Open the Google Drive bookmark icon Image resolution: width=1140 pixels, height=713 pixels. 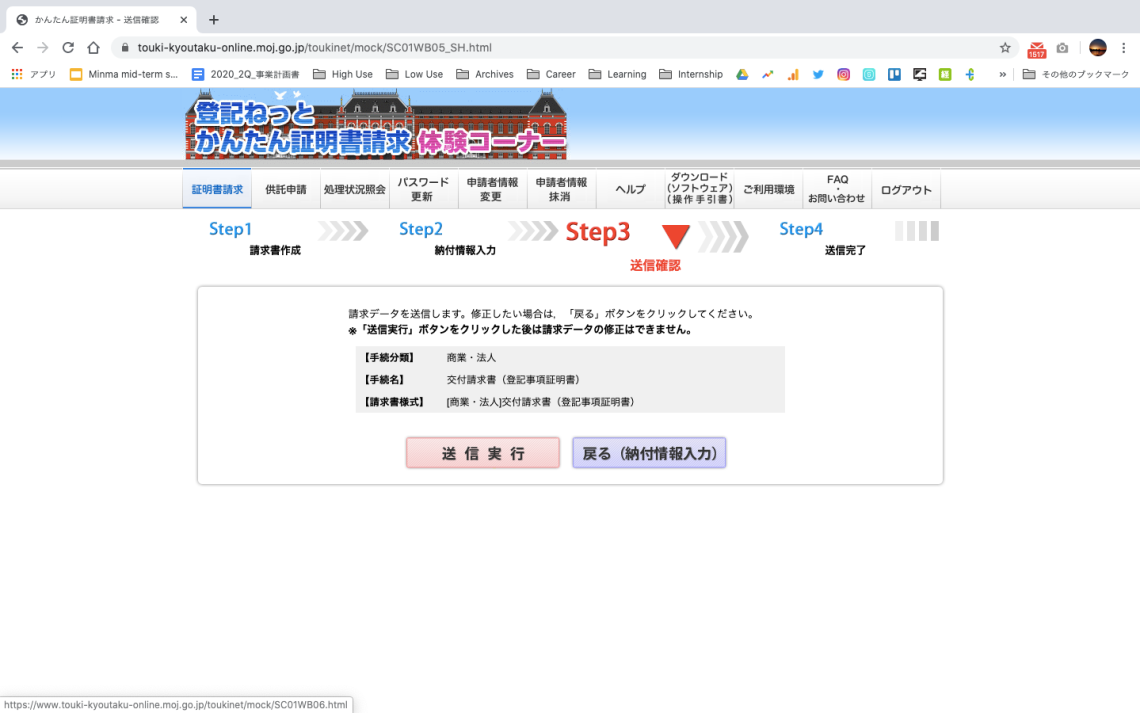click(x=742, y=74)
